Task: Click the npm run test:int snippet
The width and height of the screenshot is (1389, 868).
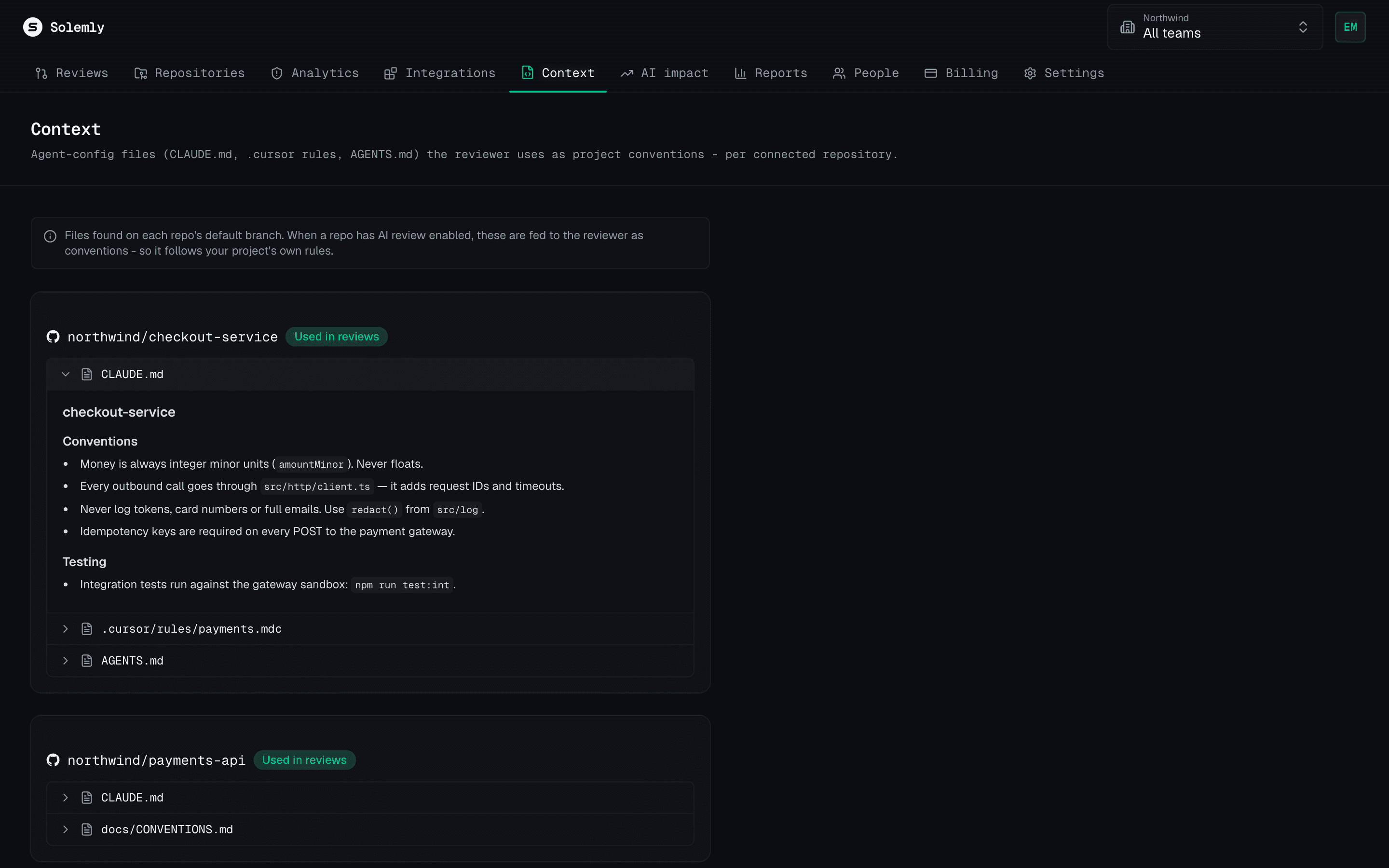Action: (x=402, y=585)
